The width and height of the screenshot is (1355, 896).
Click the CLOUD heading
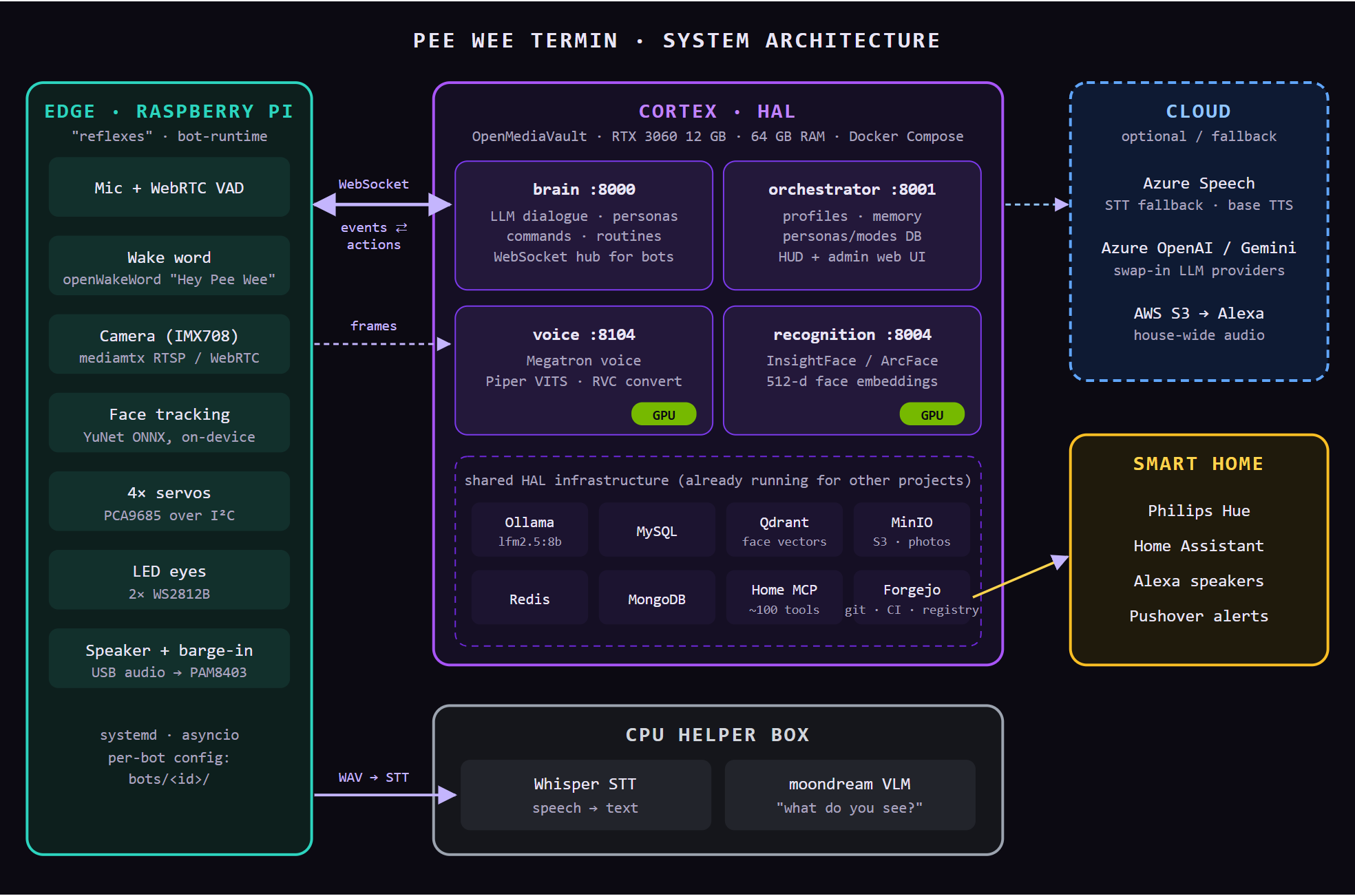[1199, 111]
